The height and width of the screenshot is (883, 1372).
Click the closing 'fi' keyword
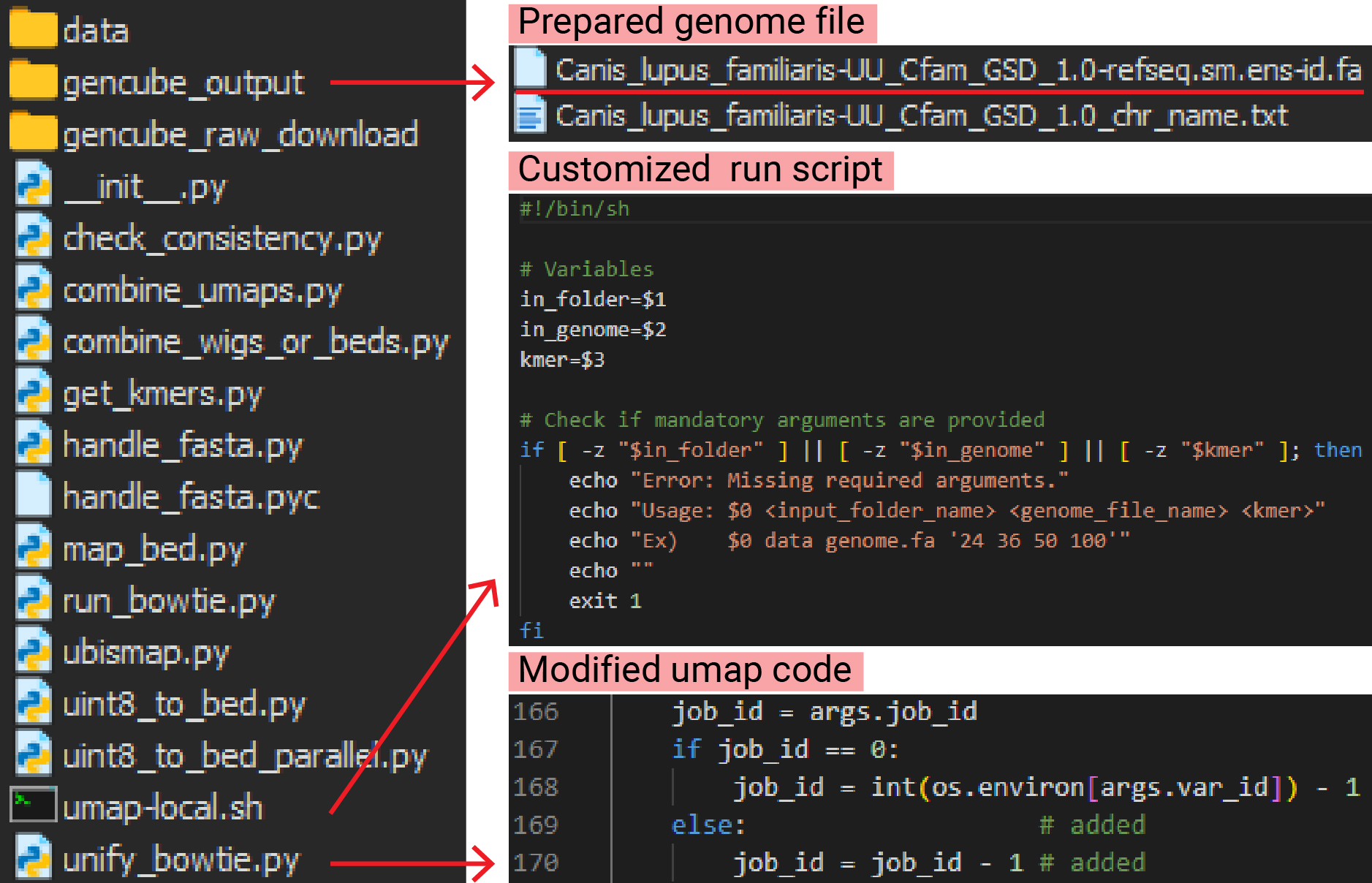point(531,630)
